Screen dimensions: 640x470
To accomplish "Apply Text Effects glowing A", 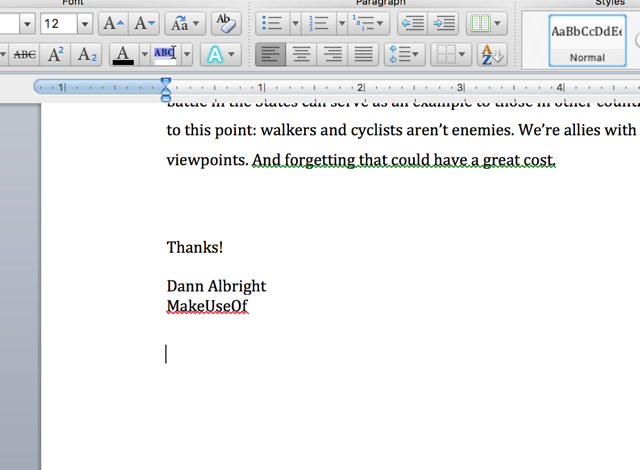I will tap(215, 54).
